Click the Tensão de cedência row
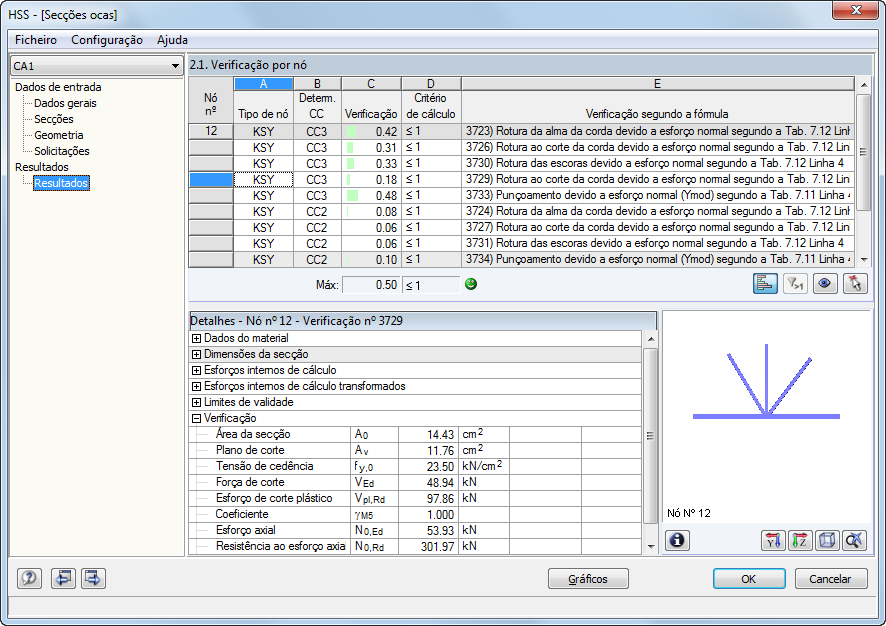Screen dimensions: 886x626 tap(415, 466)
